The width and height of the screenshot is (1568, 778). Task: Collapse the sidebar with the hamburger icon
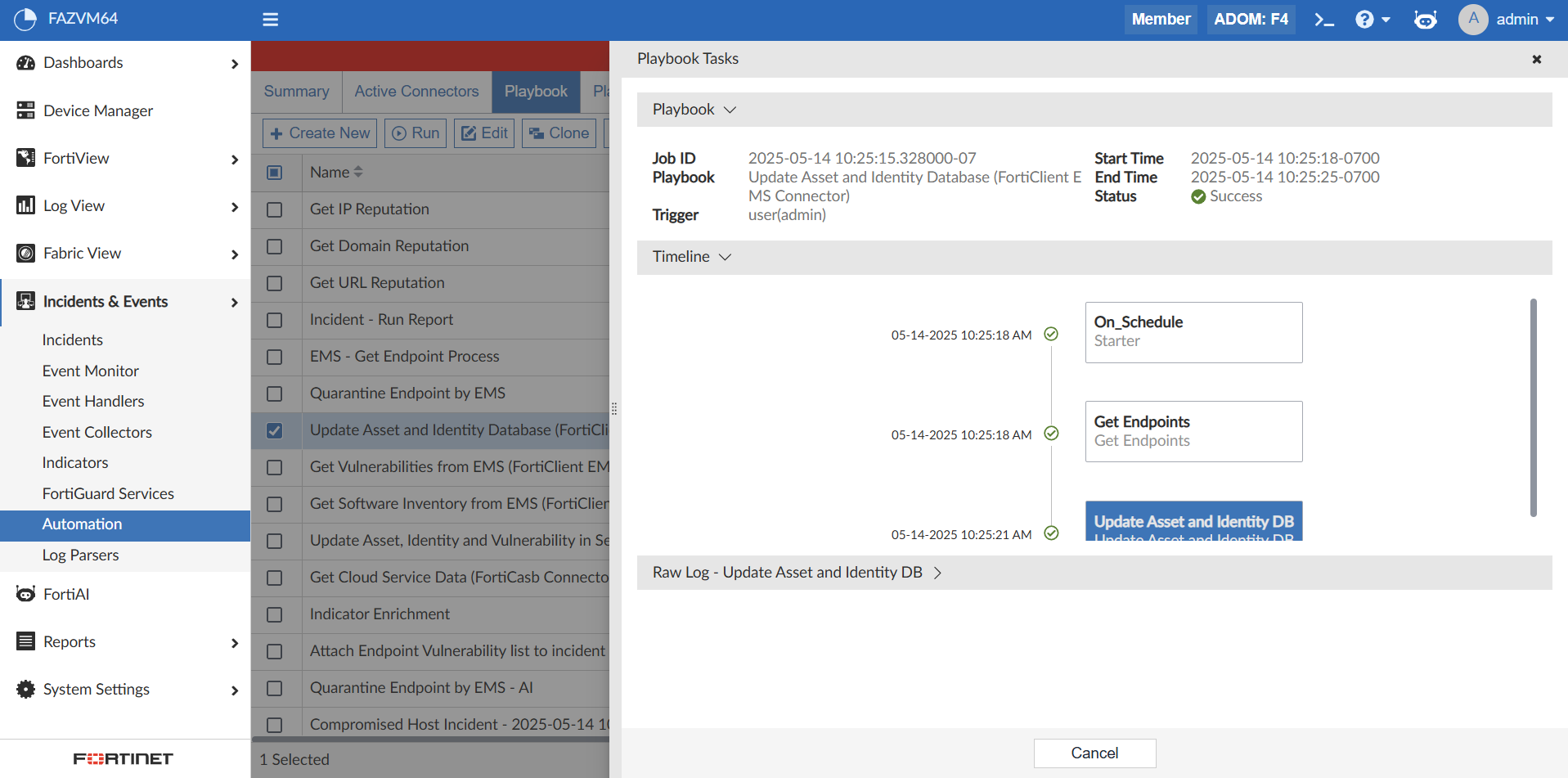[270, 19]
